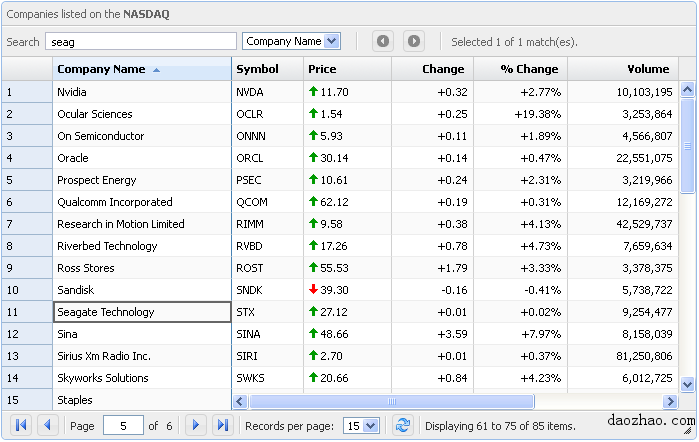Select the Skyworks Solutions cell
Screen dimensions: 699x442
click(142, 378)
